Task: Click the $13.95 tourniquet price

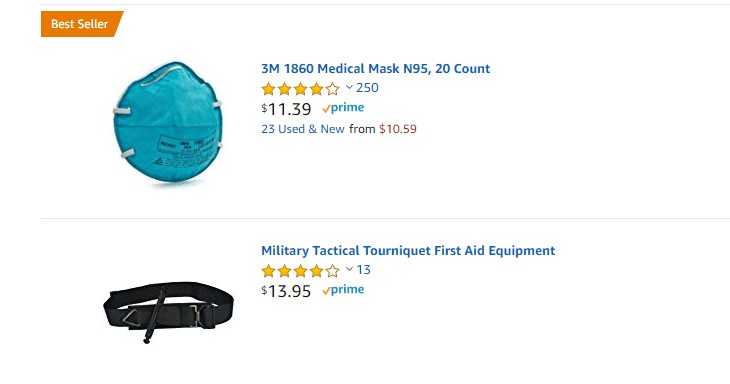Action: click(x=286, y=291)
